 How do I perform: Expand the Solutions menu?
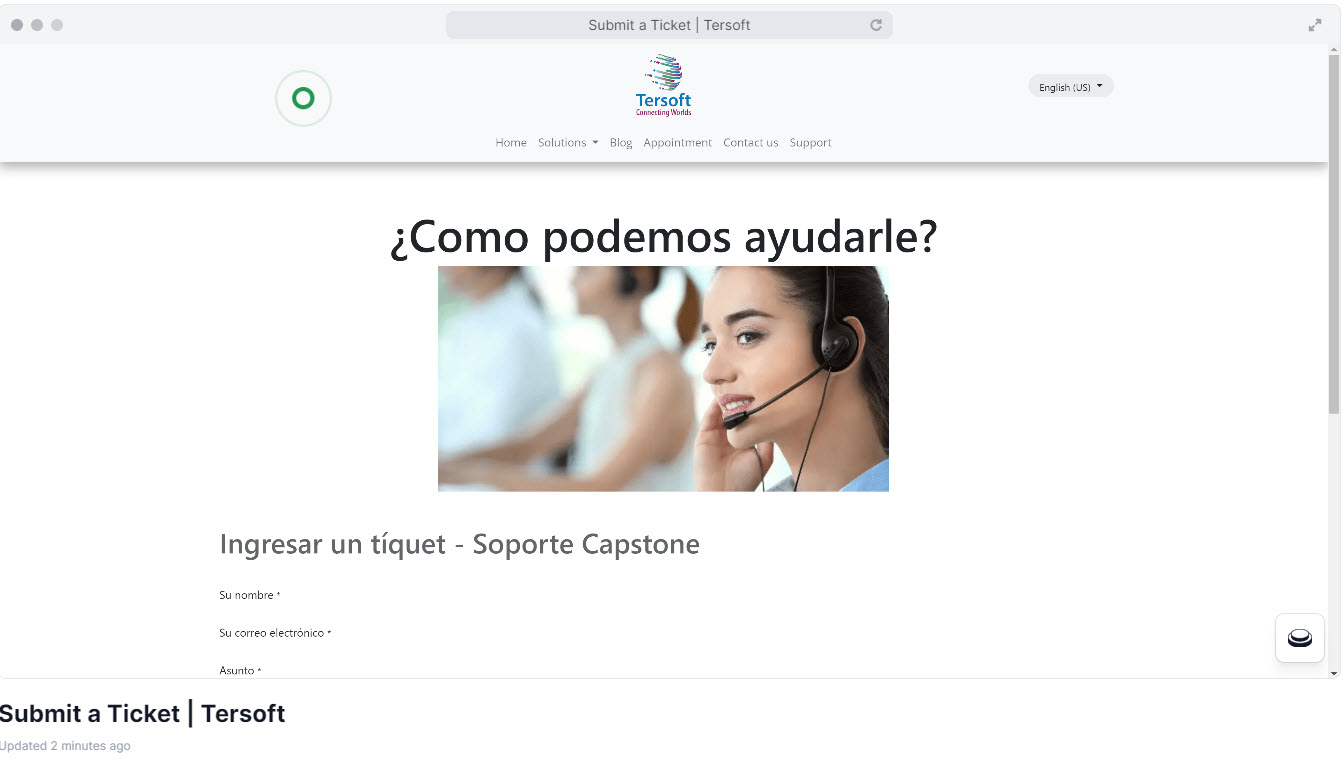(x=567, y=143)
